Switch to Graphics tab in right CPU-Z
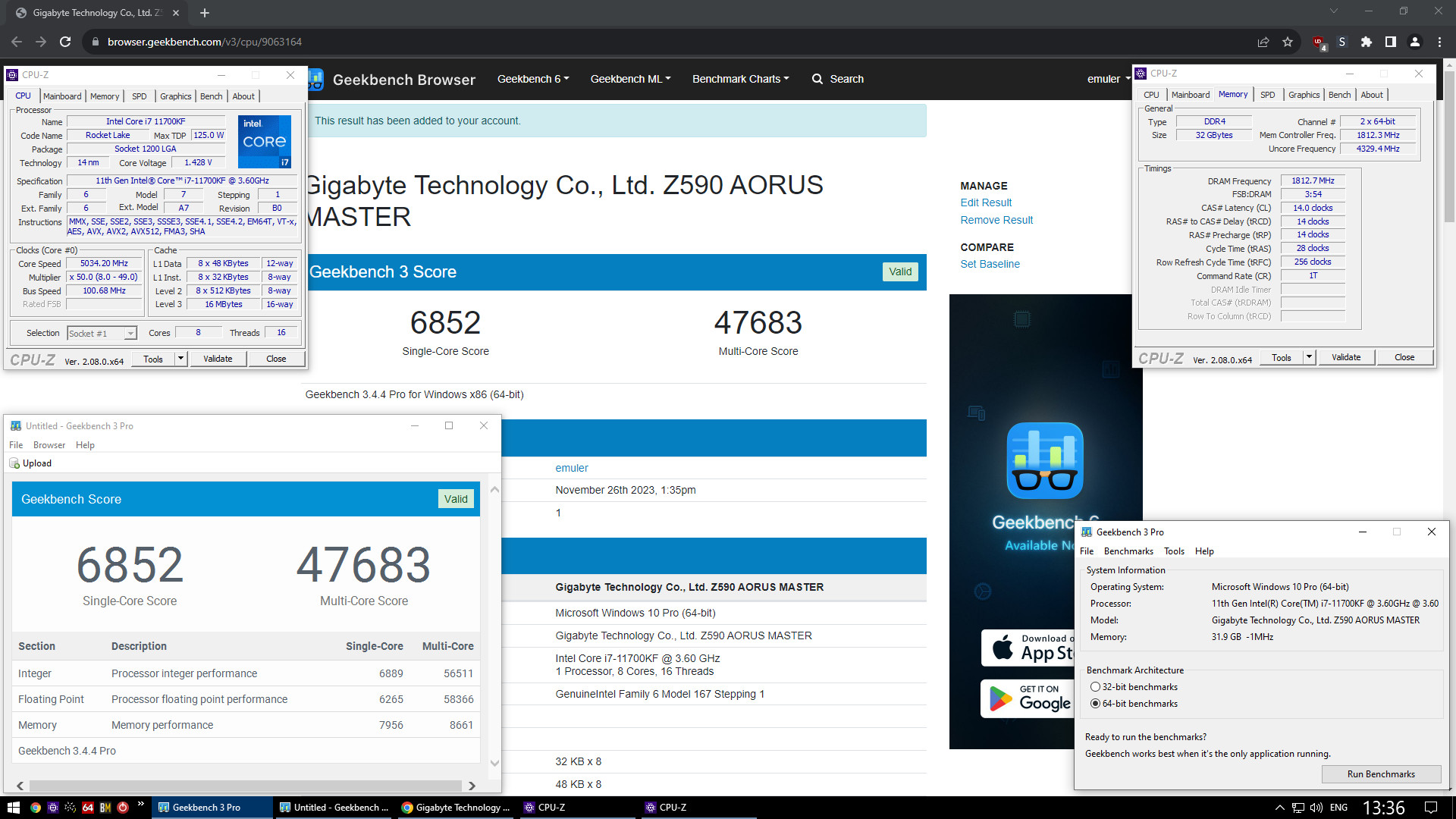 tap(1304, 95)
